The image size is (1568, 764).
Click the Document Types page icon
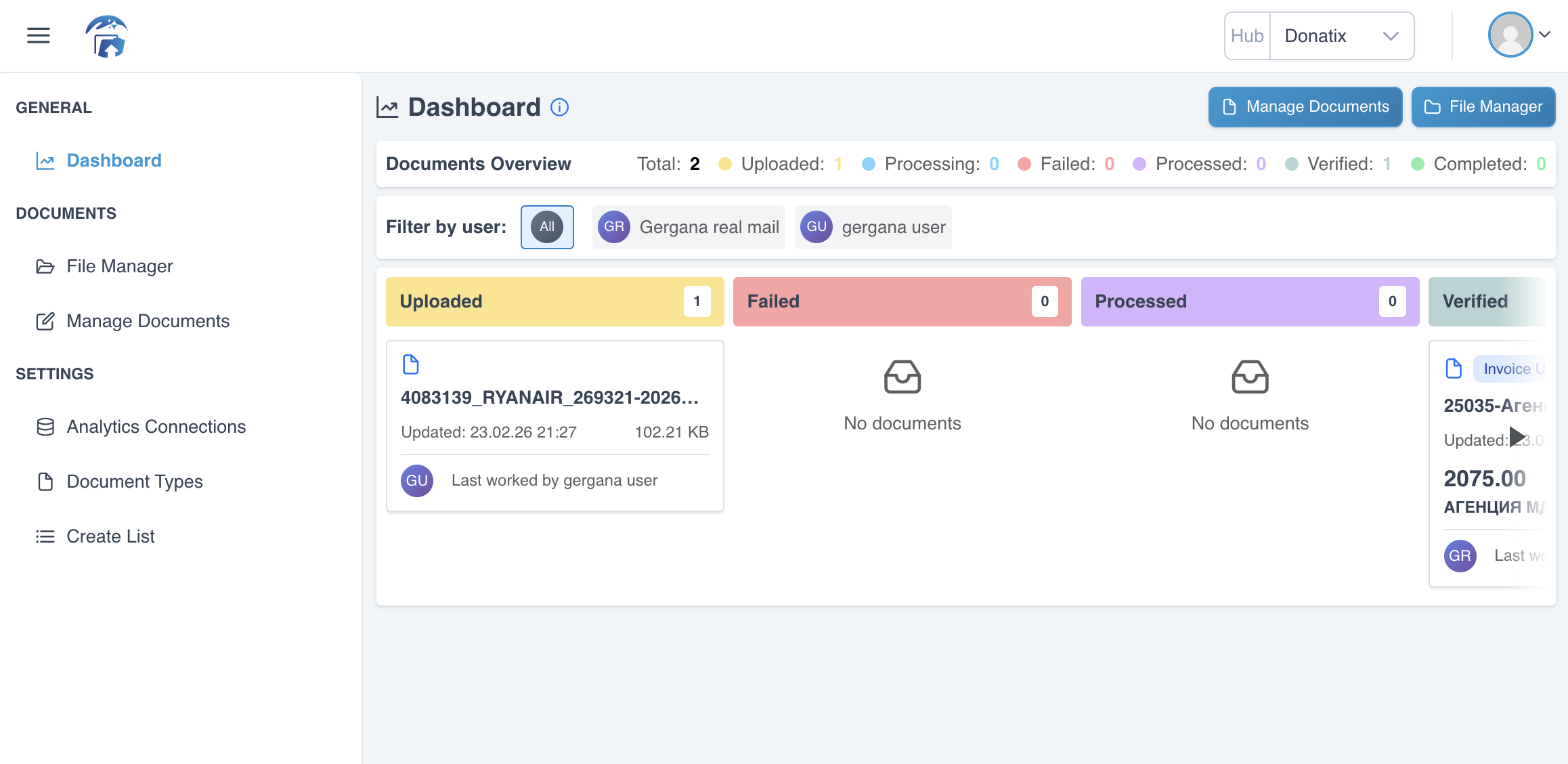click(x=45, y=482)
